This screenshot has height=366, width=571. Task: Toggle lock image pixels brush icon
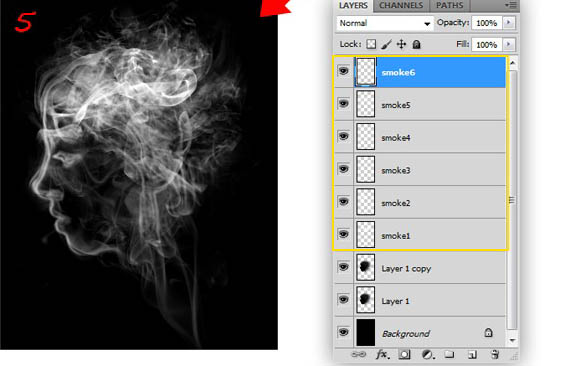386,44
